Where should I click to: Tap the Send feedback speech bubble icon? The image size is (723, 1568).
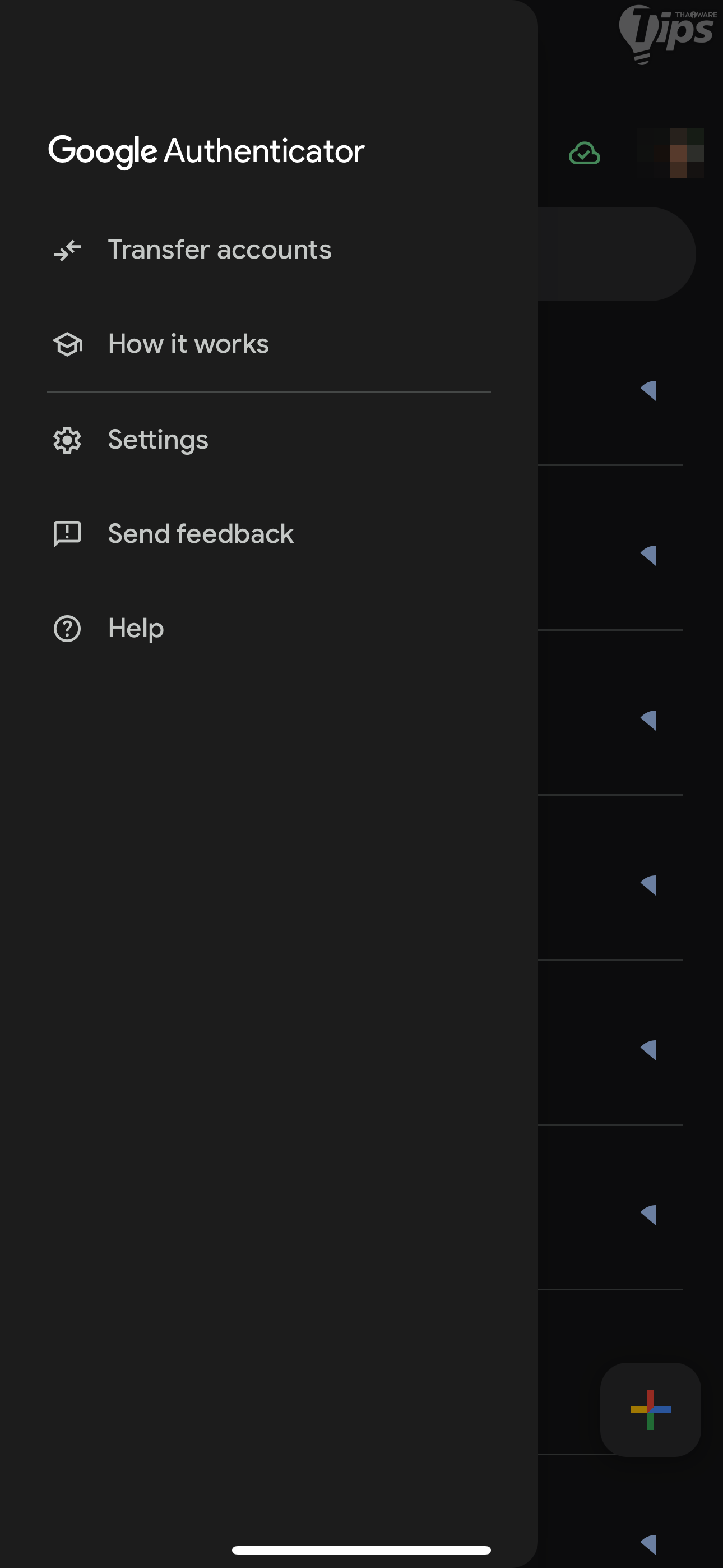click(67, 534)
